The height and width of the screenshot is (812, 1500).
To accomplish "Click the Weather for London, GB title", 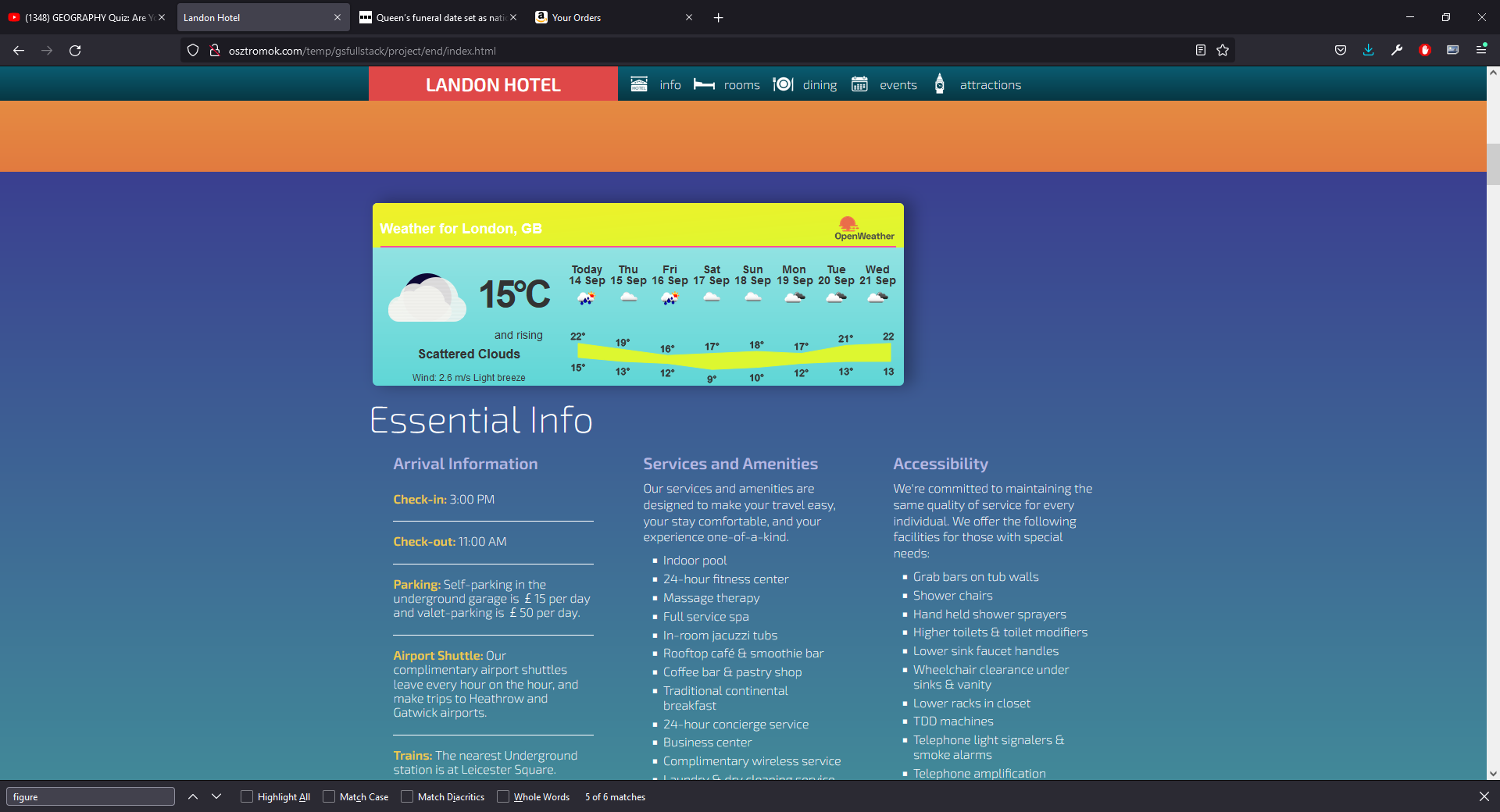I will click(461, 229).
